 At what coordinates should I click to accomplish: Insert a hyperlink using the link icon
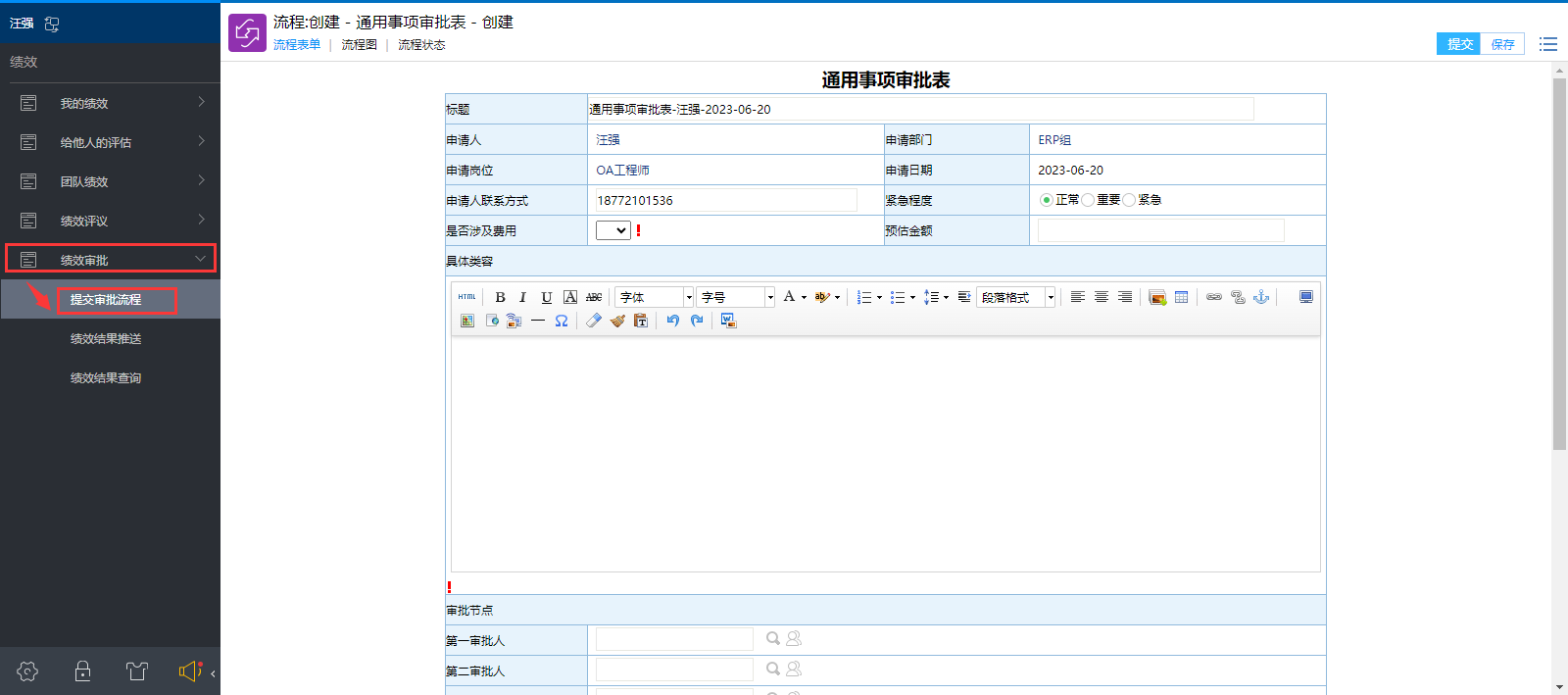coord(1214,297)
